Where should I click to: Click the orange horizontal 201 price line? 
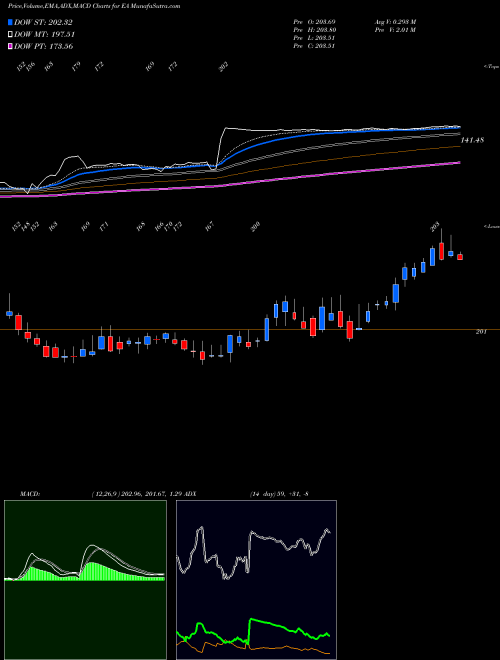point(250,329)
